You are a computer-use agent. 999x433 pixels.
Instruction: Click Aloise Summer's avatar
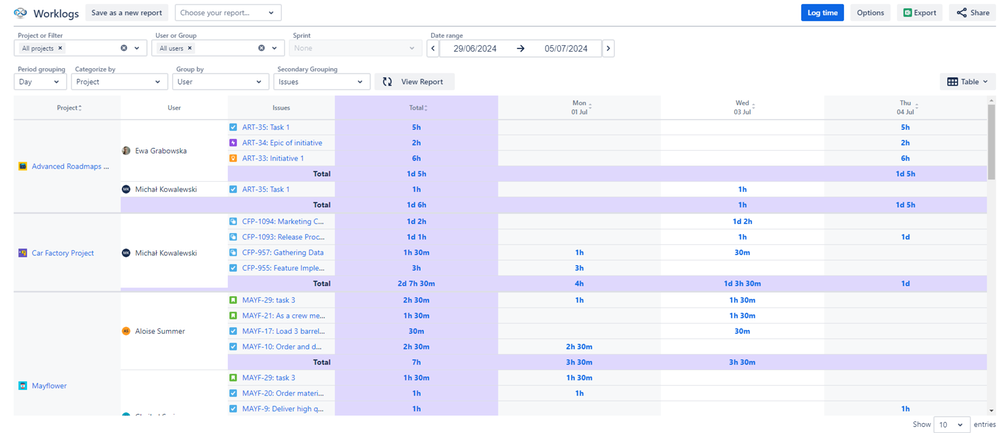tap(126, 331)
